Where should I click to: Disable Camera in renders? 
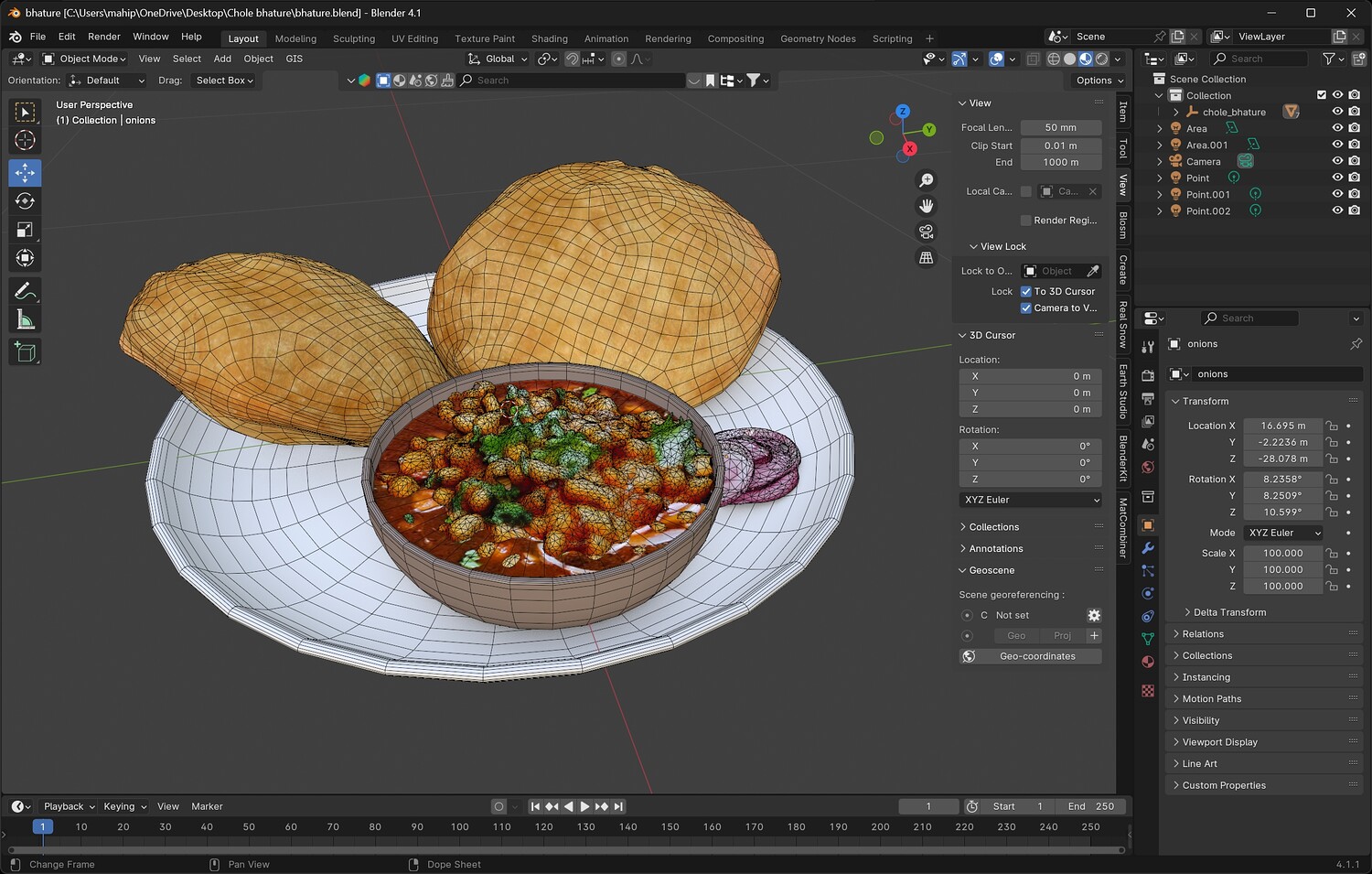point(1355,161)
